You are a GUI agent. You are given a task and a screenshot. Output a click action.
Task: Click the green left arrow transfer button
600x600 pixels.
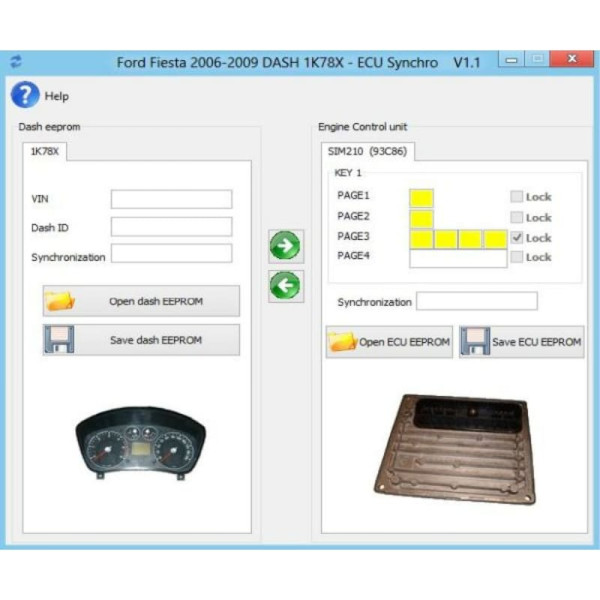click(286, 286)
